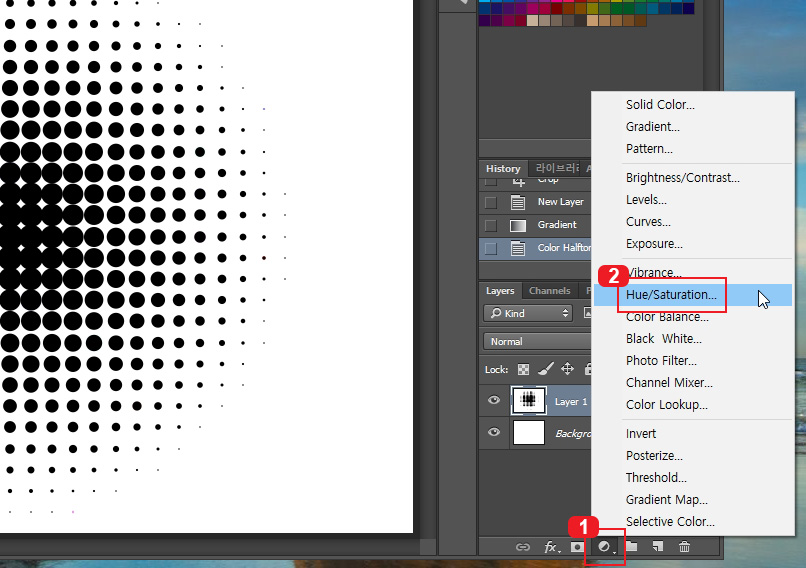Image resolution: width=806 pixels, height=568 pixels.
Task: Choose Solid Color... from the menu
Action: 660,105
